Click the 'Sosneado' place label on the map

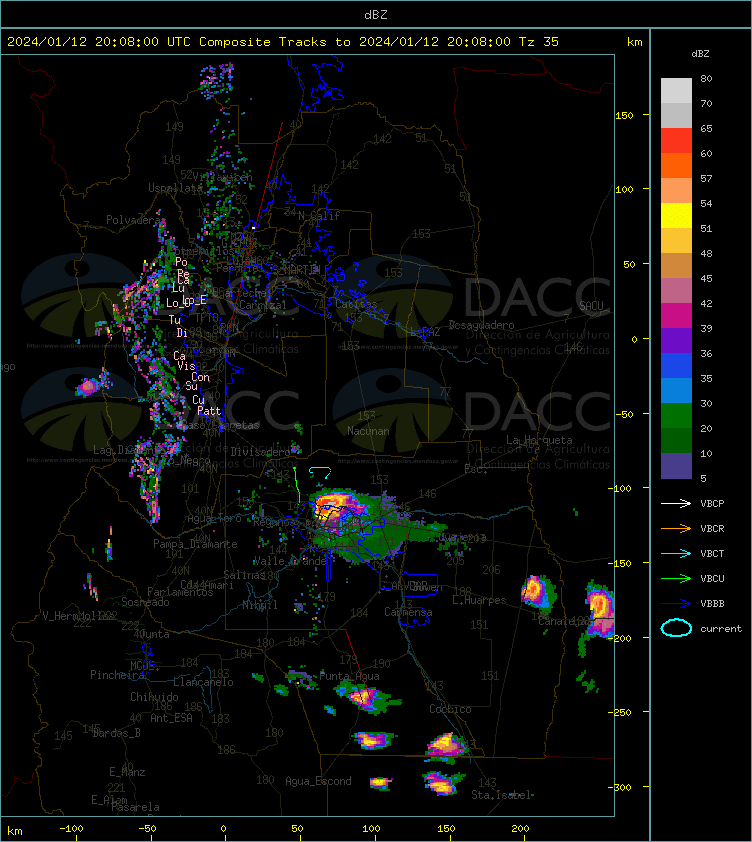145,602
